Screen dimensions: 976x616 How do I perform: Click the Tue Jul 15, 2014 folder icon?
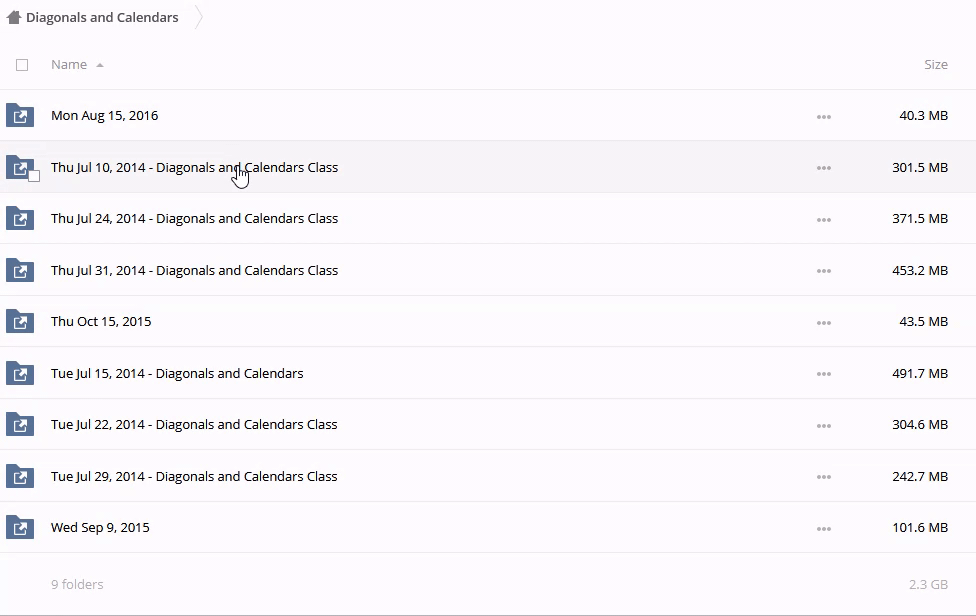pyautogui.click(x=20, y=374)
